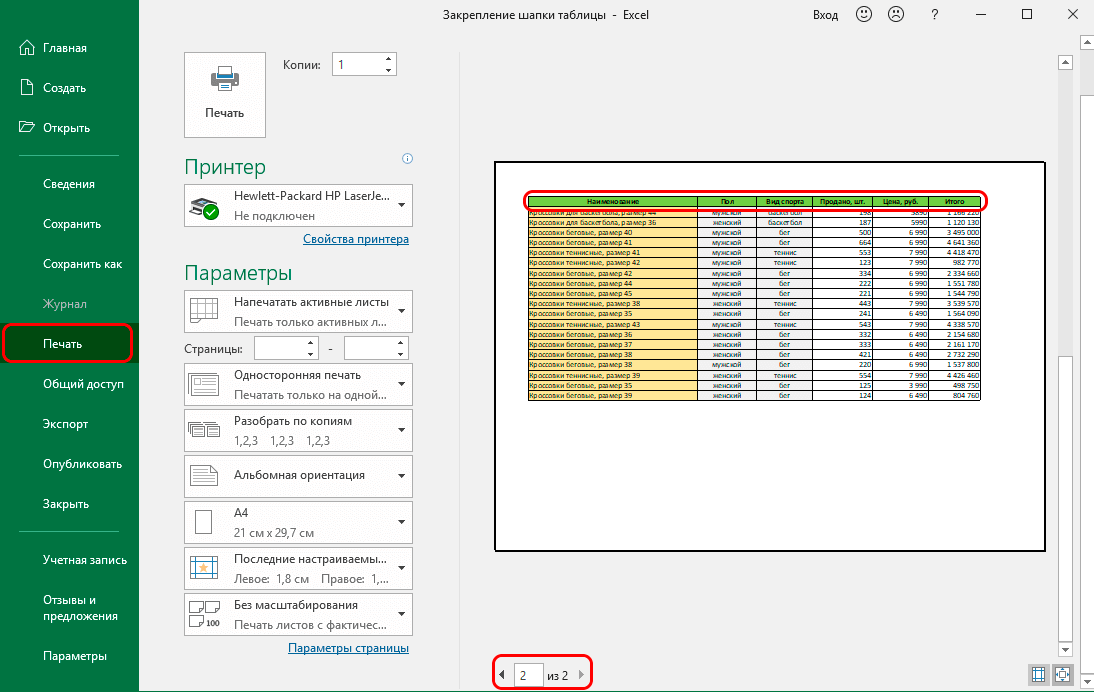This screenshot has height=692, width=1094.
Task: Click the current page number field
Action: pos(528,676)
